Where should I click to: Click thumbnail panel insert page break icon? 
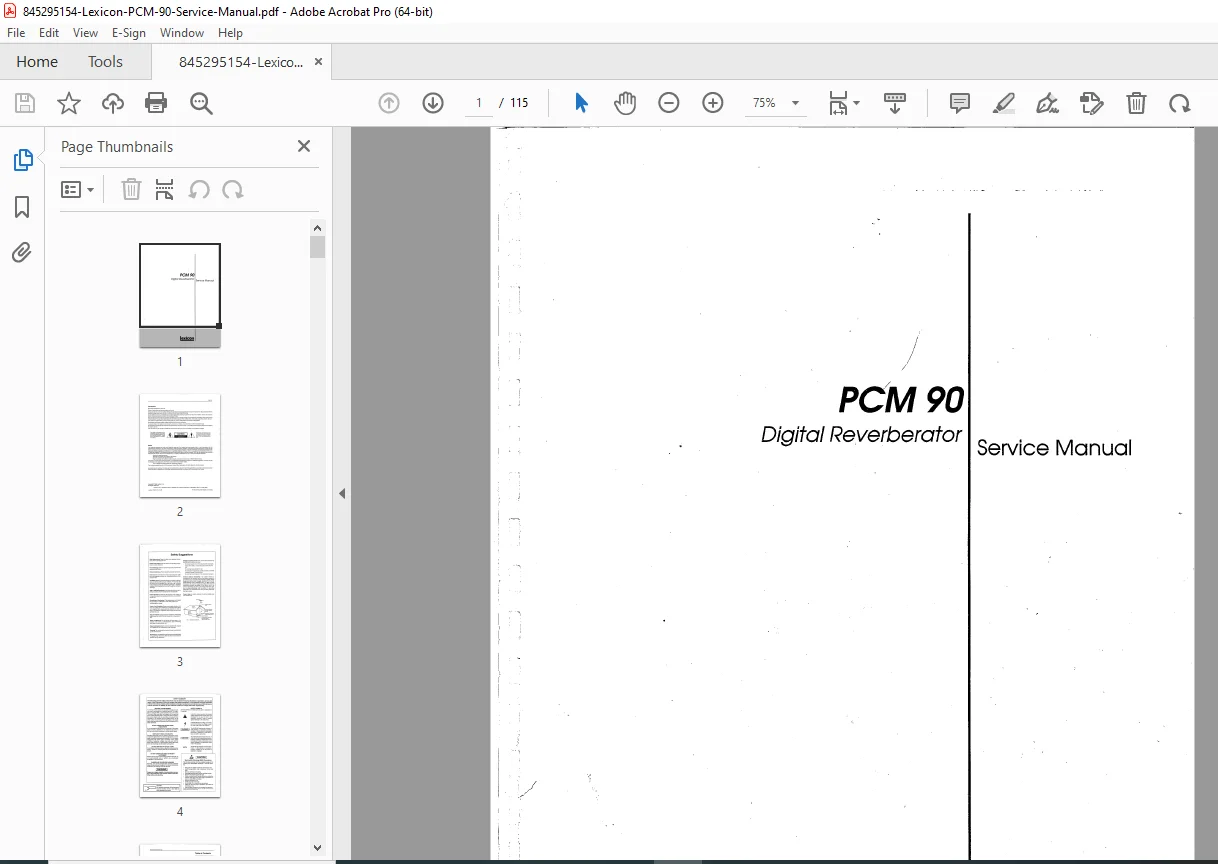(x=165, y=189)
